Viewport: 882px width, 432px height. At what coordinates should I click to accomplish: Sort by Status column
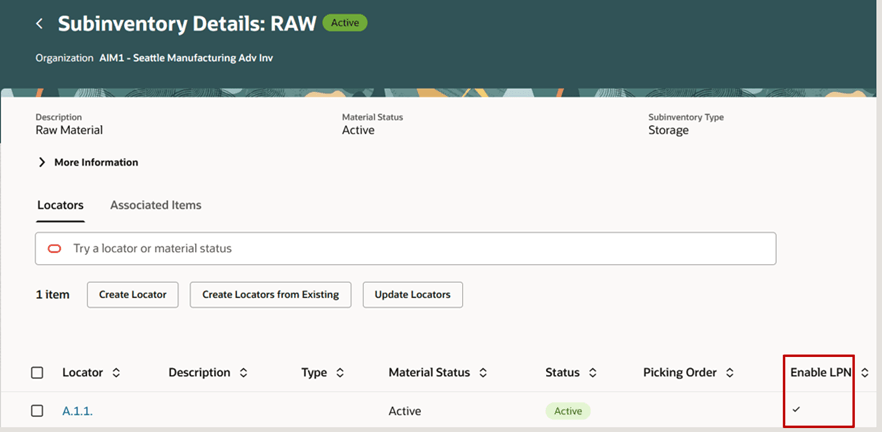[593, 372]
